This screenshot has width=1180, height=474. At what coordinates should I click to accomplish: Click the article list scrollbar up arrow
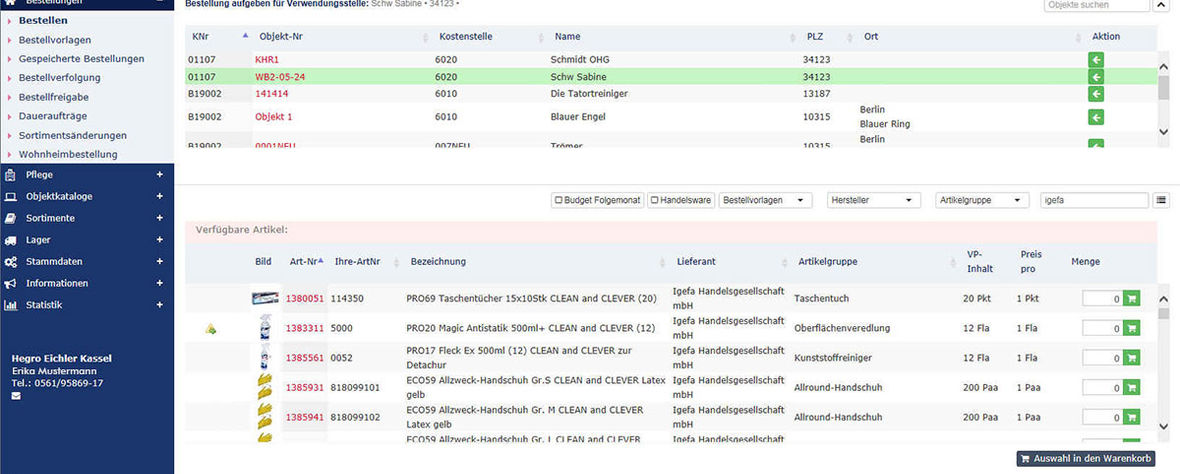[1163, 299]
